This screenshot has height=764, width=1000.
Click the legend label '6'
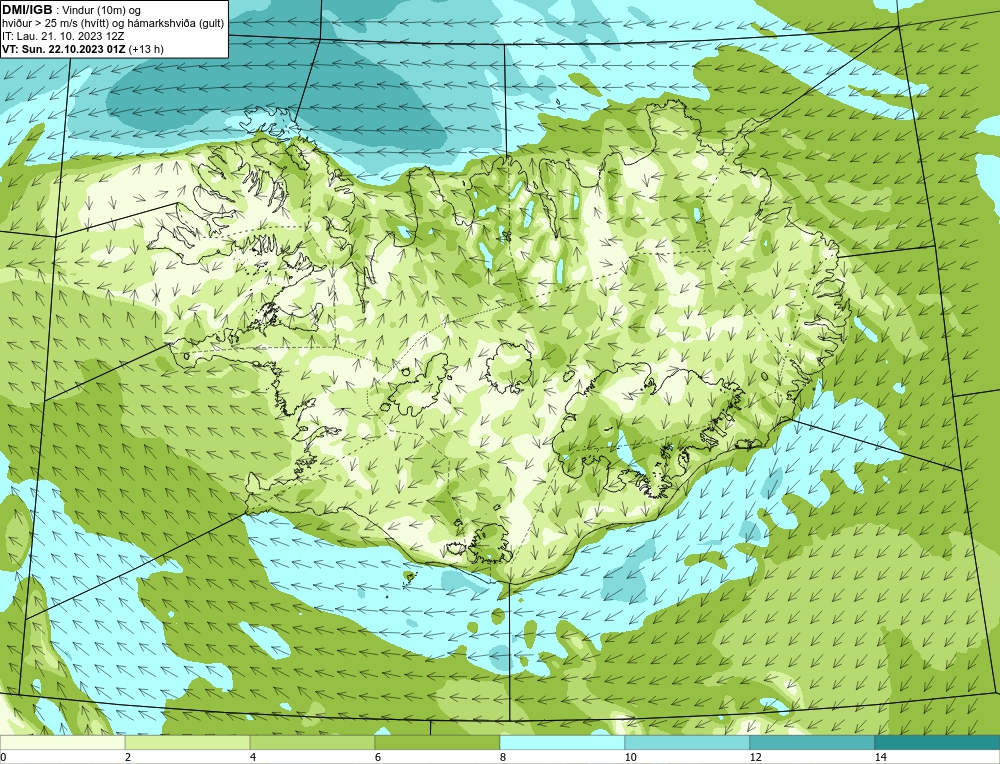pos(378,757)
